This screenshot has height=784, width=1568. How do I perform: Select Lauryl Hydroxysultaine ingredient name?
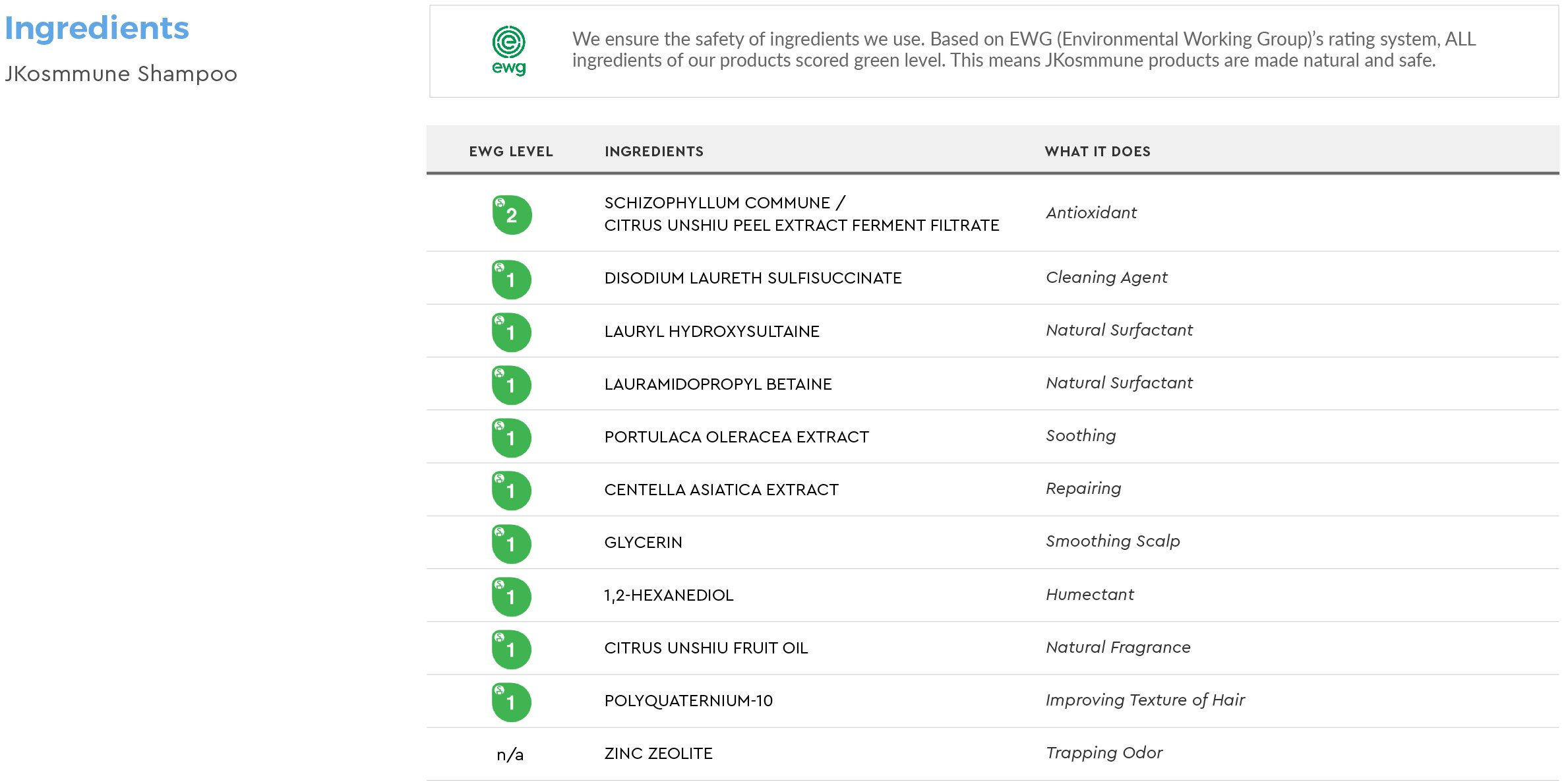[712, 332]
